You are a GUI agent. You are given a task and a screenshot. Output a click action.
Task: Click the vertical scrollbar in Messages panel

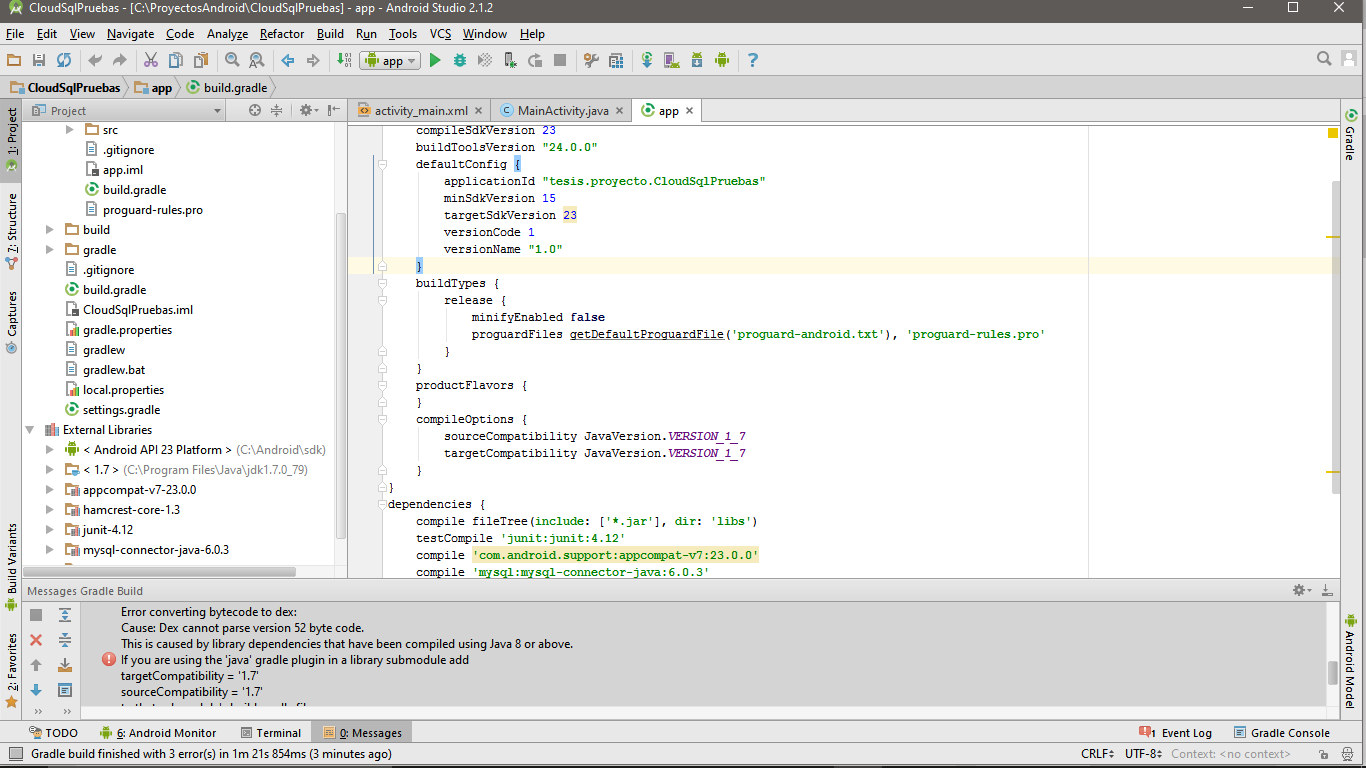(x=1332, y=672)
